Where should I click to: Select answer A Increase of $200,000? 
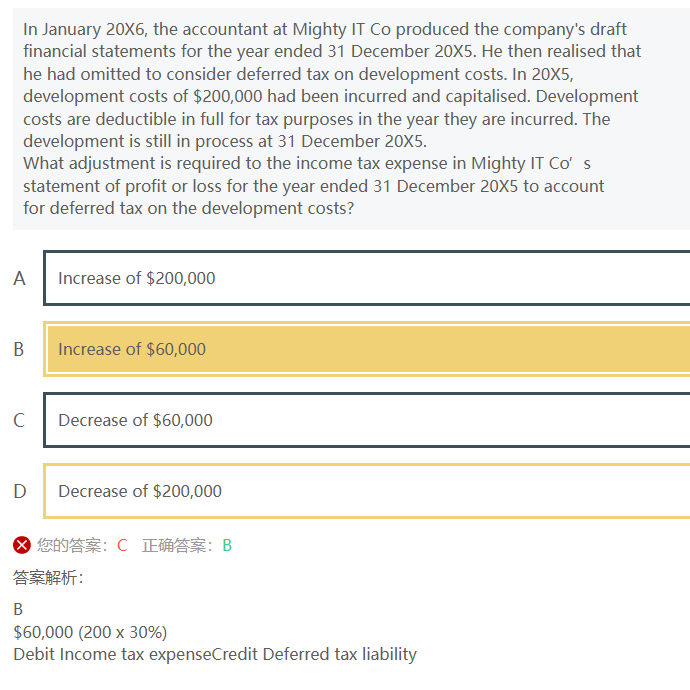367,278
